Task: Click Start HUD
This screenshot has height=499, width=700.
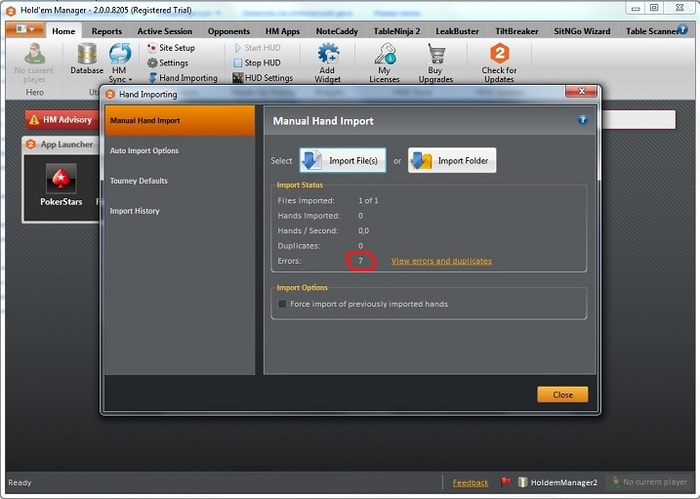Action: 257,48
